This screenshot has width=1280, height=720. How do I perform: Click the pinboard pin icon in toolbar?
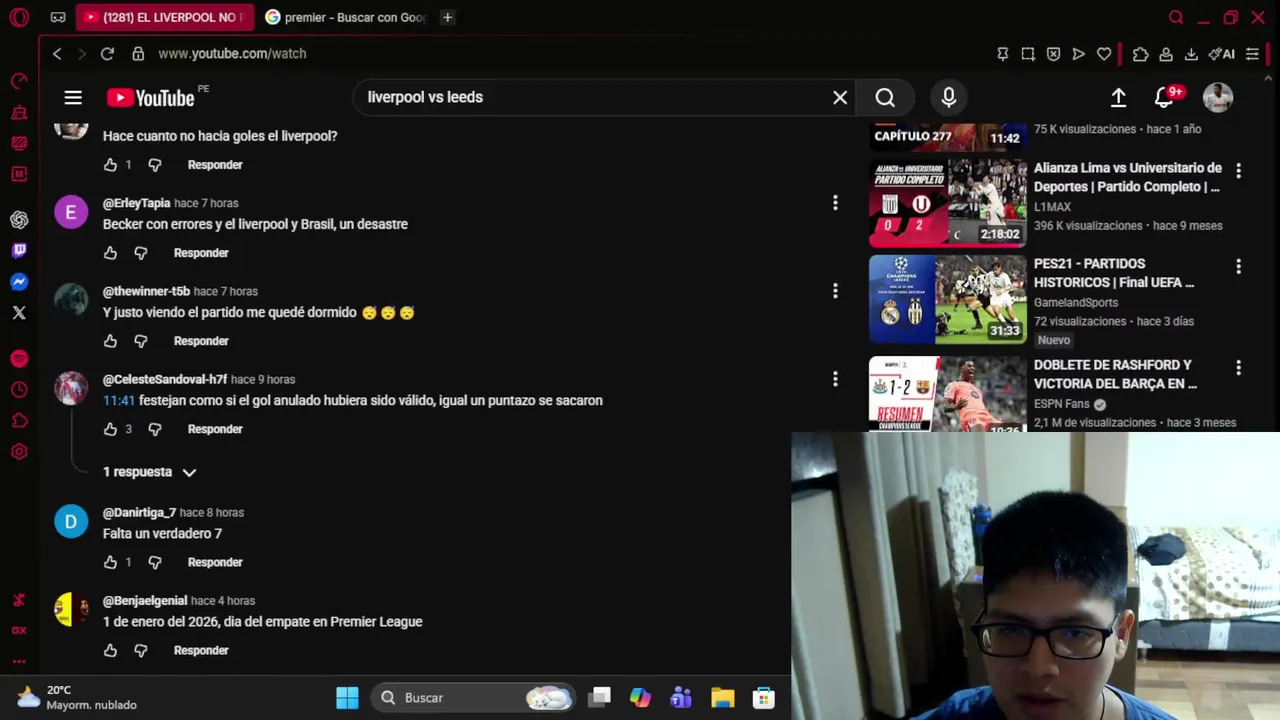pyautogui.click(x=1003, y=54)
